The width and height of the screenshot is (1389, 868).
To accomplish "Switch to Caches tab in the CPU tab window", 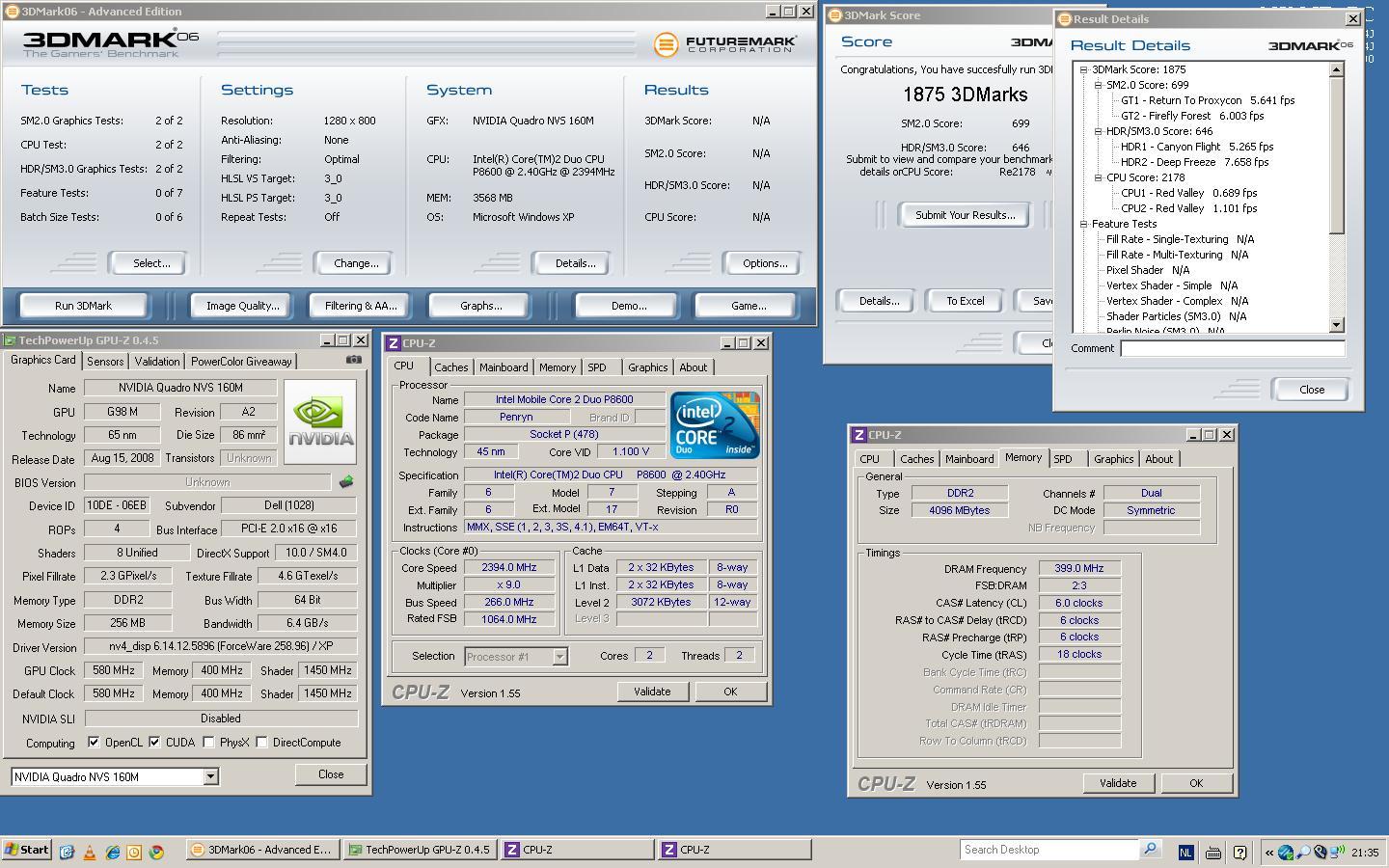I will [x=450, y=367].
